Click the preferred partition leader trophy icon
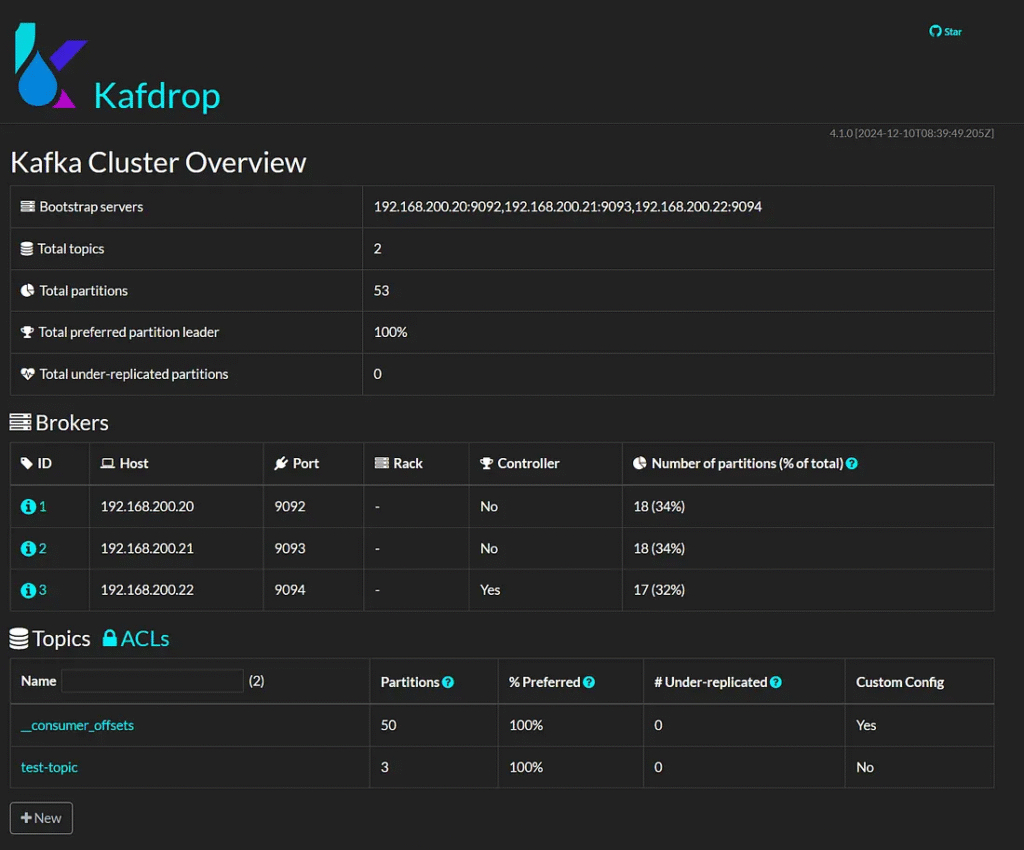 click(x=27, y=332)
